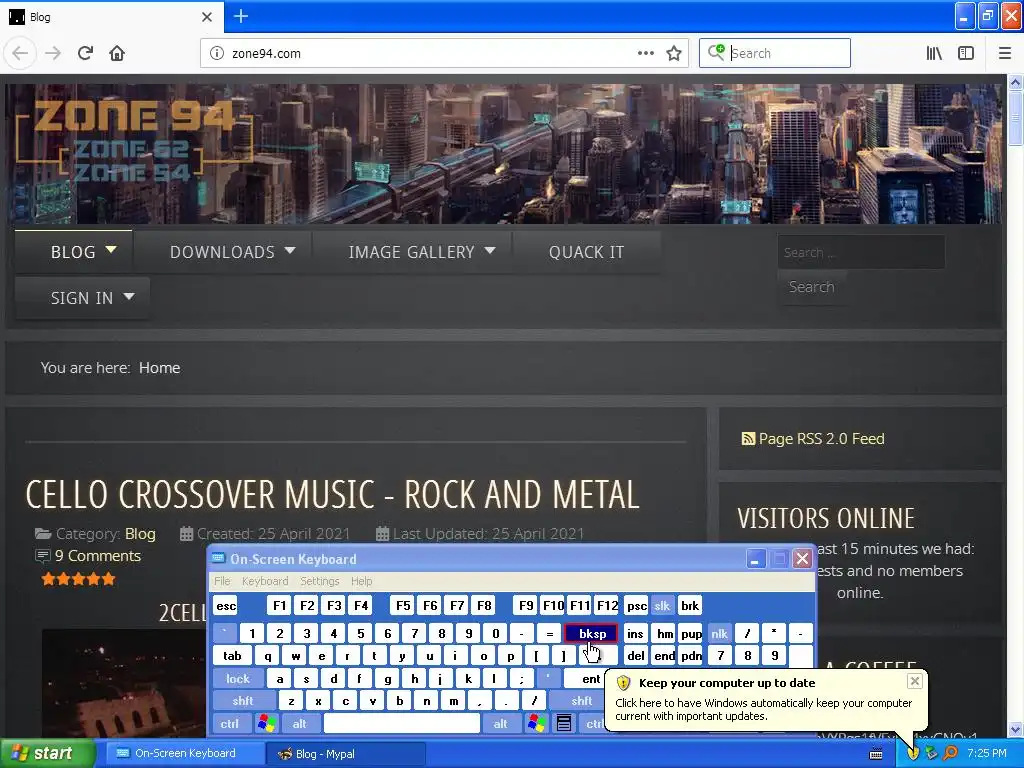Bookmark this page with the star
The width and height of the screenshot is (1024, 768).
click(x=673, y=53)
